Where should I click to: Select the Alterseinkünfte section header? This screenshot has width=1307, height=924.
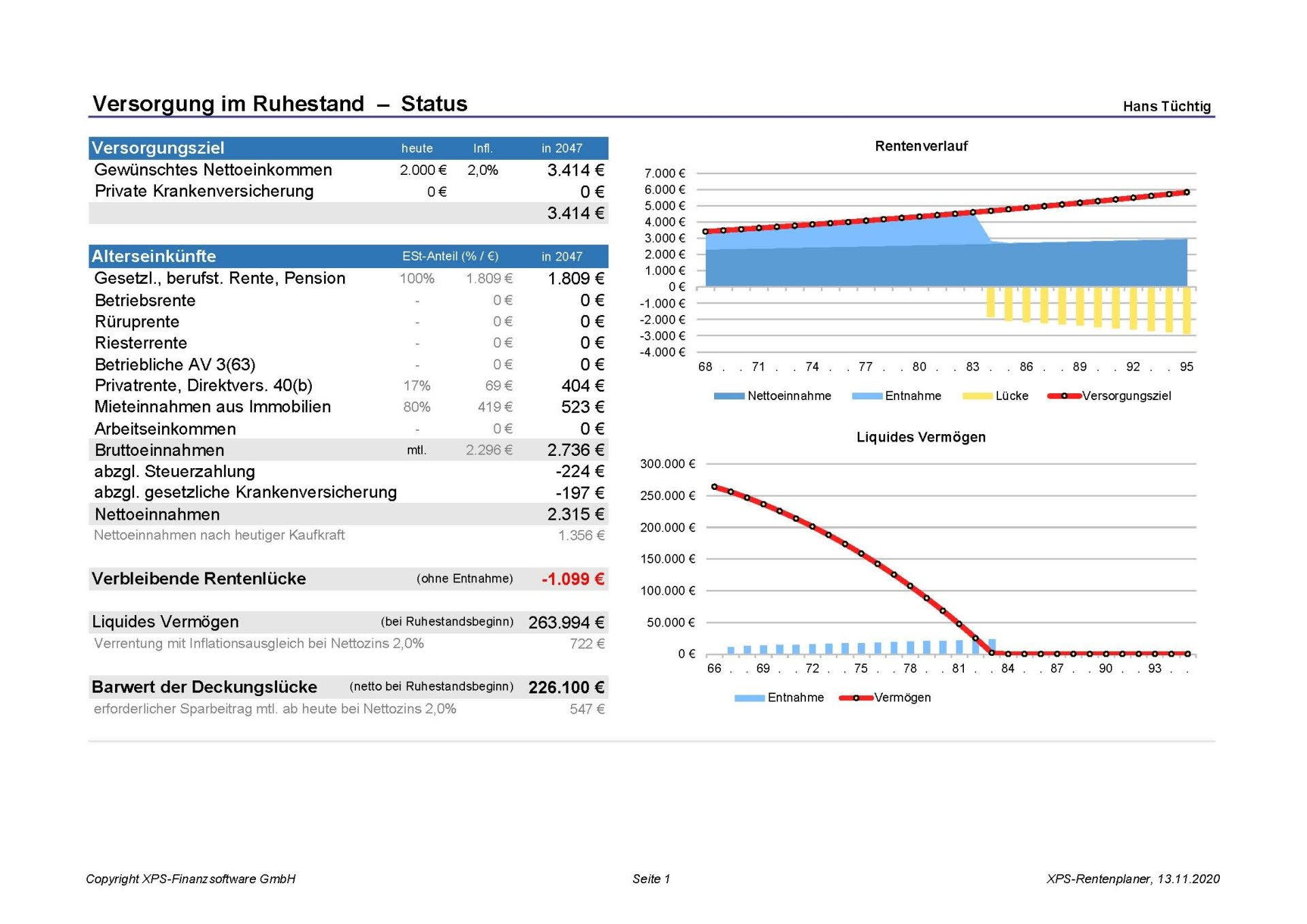(154, 257)
